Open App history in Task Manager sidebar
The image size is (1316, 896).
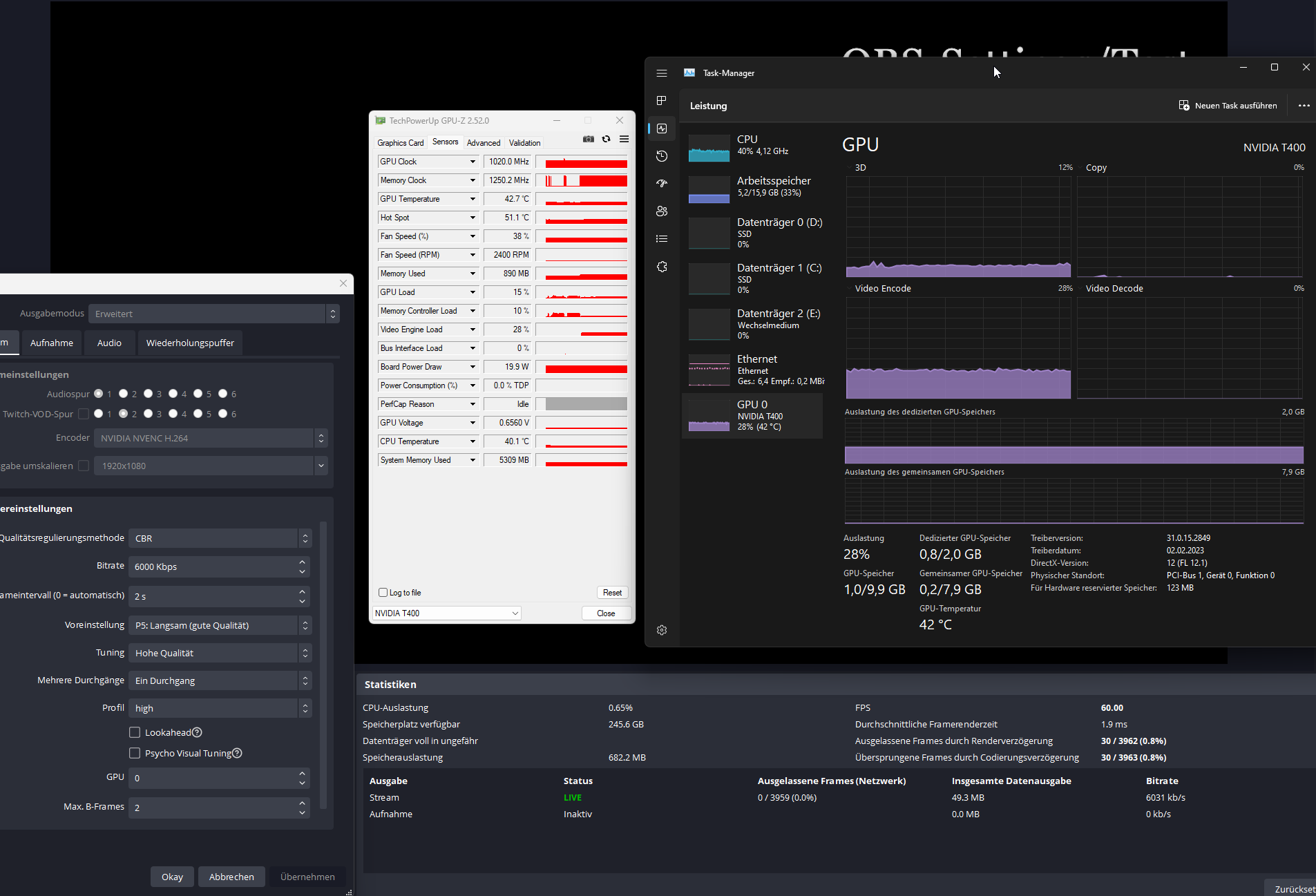(x=662, y=156)
